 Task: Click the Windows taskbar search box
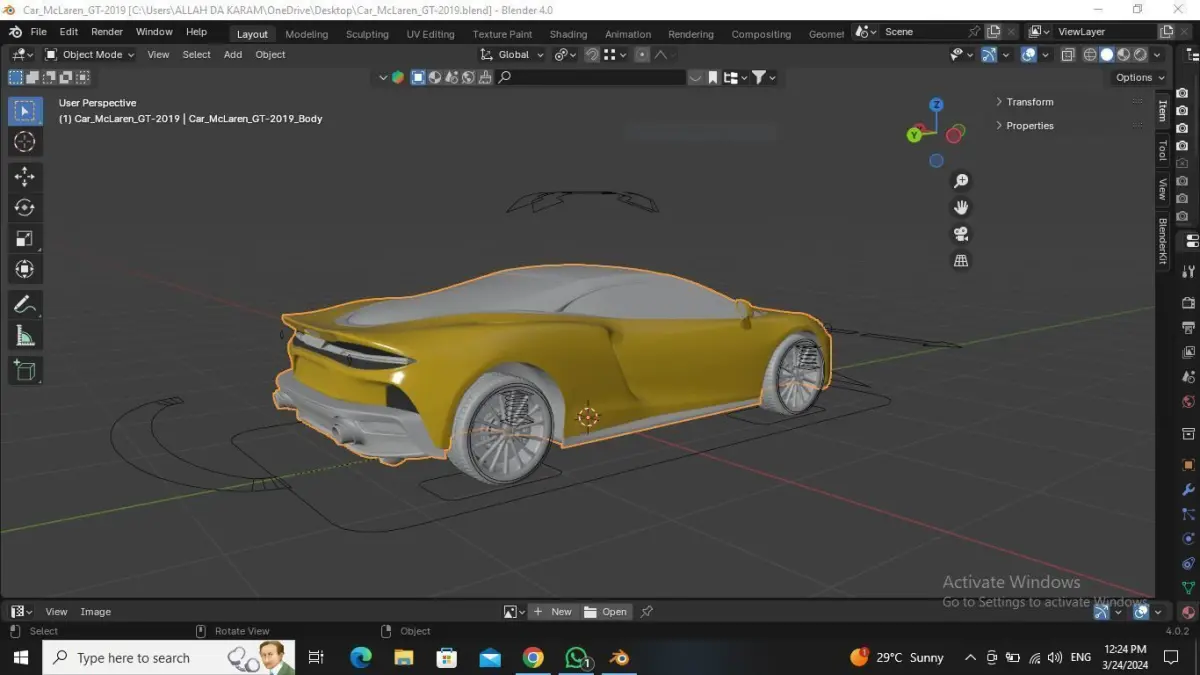[x=168, y=657]
